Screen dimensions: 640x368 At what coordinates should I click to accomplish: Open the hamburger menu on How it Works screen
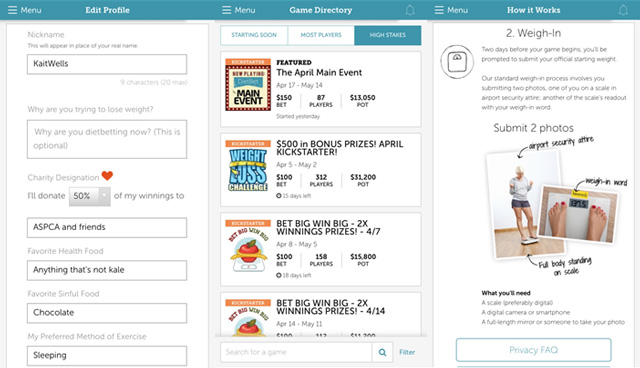tap(451, 10)
